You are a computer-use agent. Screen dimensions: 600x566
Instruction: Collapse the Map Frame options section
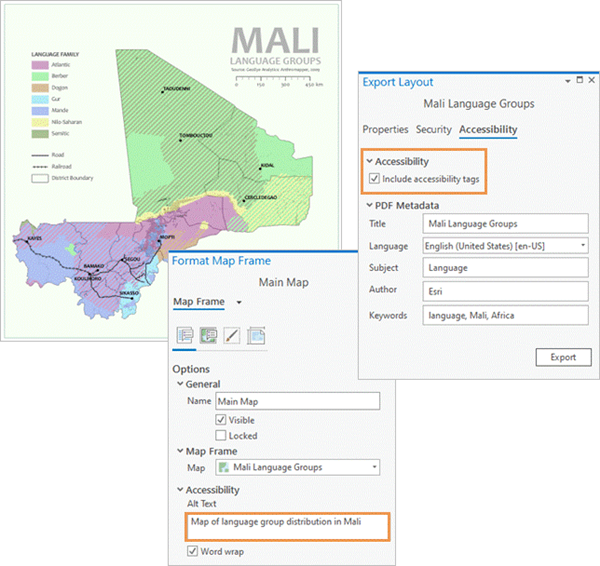(x=180, y=451)
